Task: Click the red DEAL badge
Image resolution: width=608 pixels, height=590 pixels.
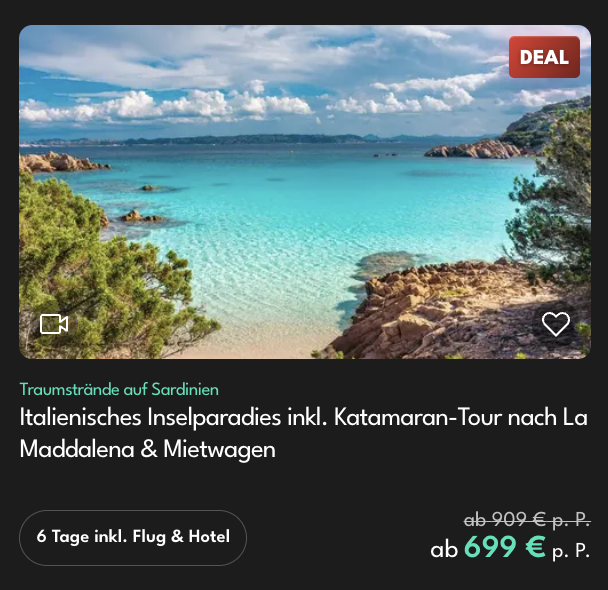Action: coord(544,57)
